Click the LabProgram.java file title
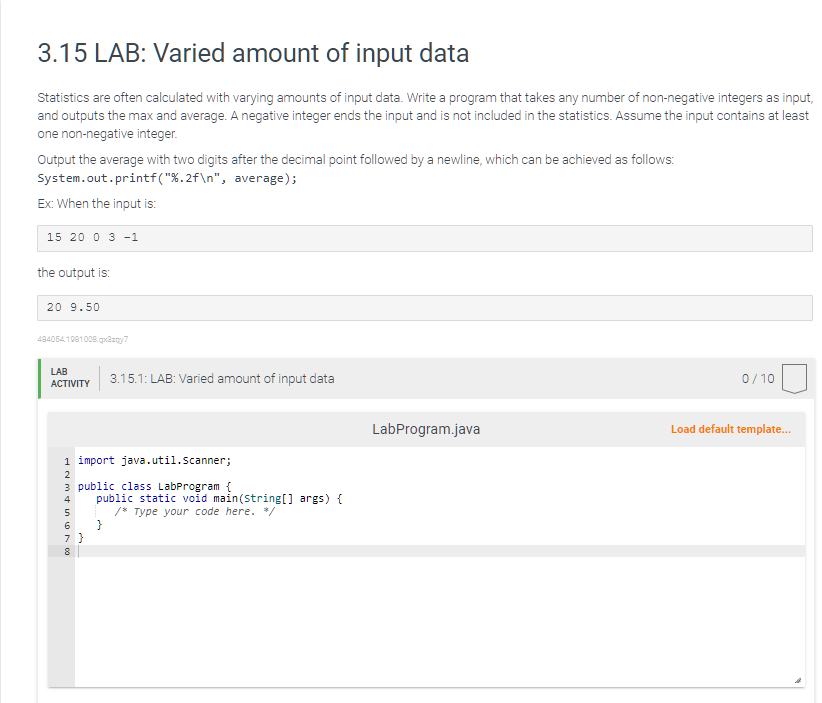Viewport: 822px width, 703px height. point(426,429)
